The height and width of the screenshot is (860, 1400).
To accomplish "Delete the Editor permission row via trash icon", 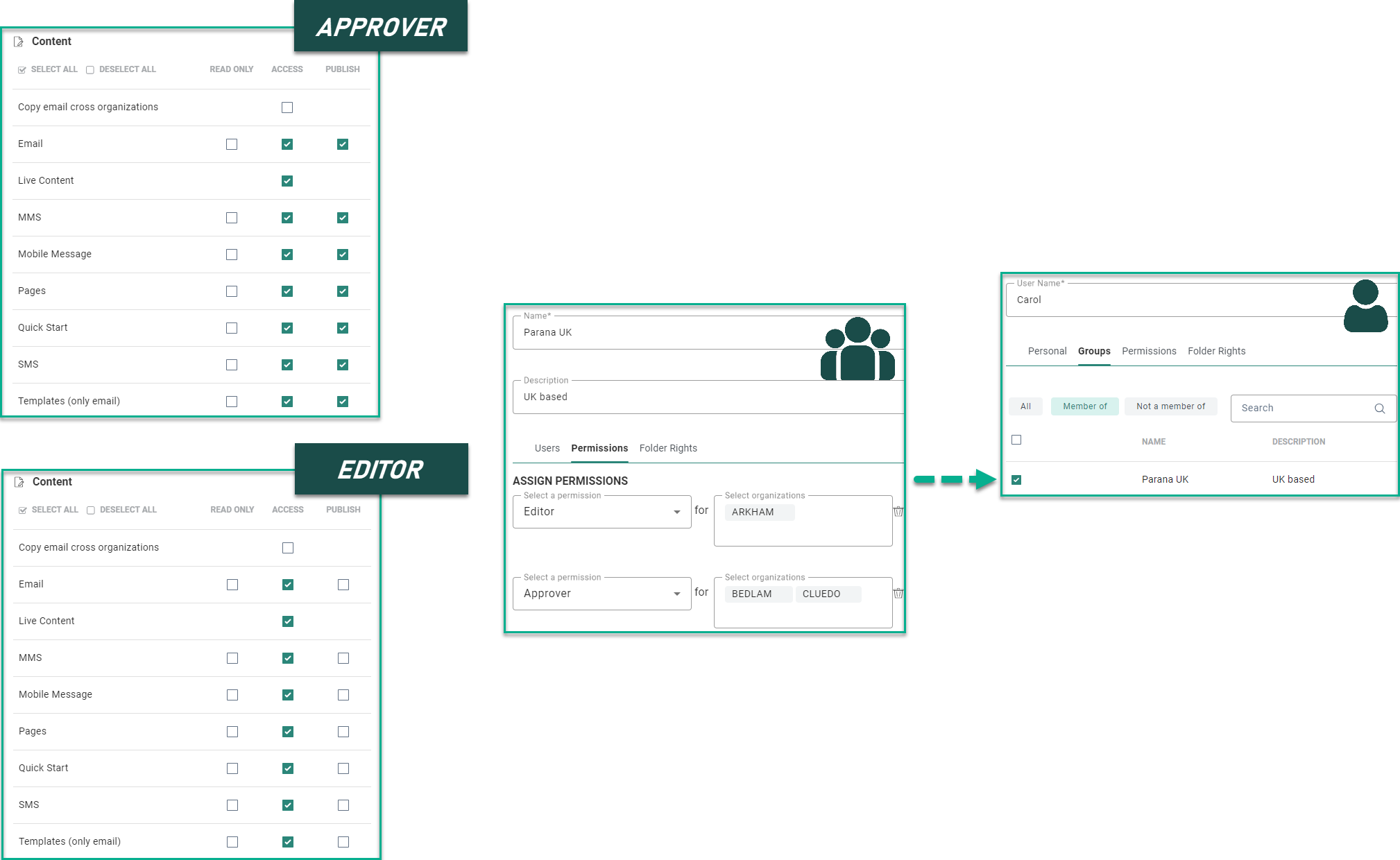I will (898, 512).
